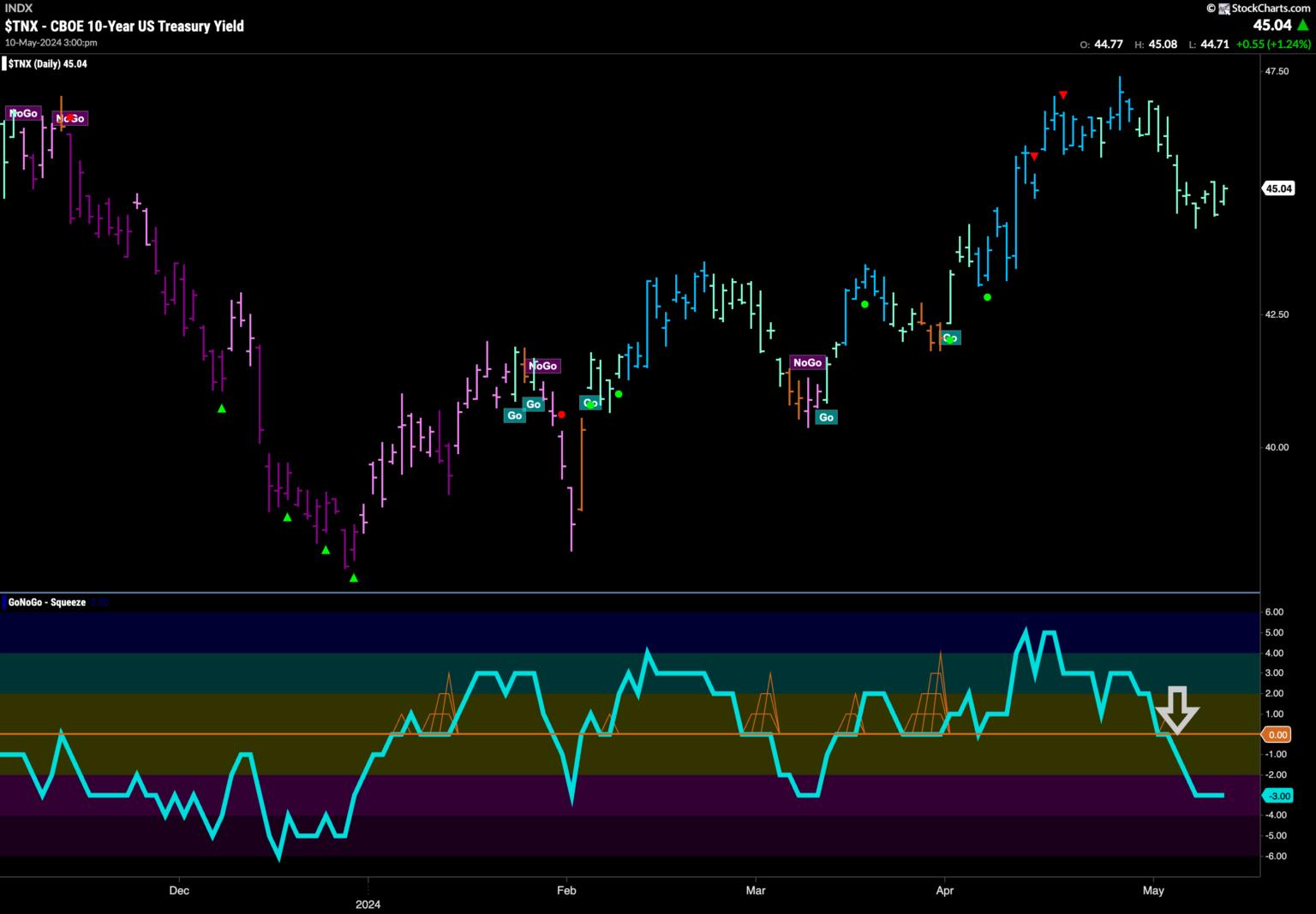Viewport: 1316px width, 914px height.
Task: Click the $TNX (Daily) 45.04 legend label
Action: pos(47,63)
